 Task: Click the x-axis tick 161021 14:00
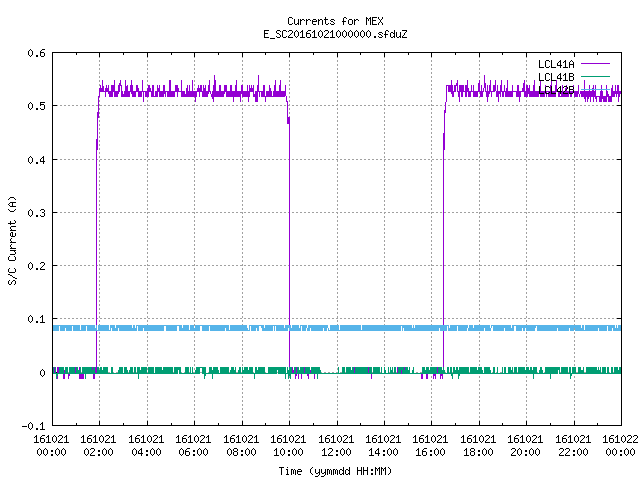pos(383,446)
